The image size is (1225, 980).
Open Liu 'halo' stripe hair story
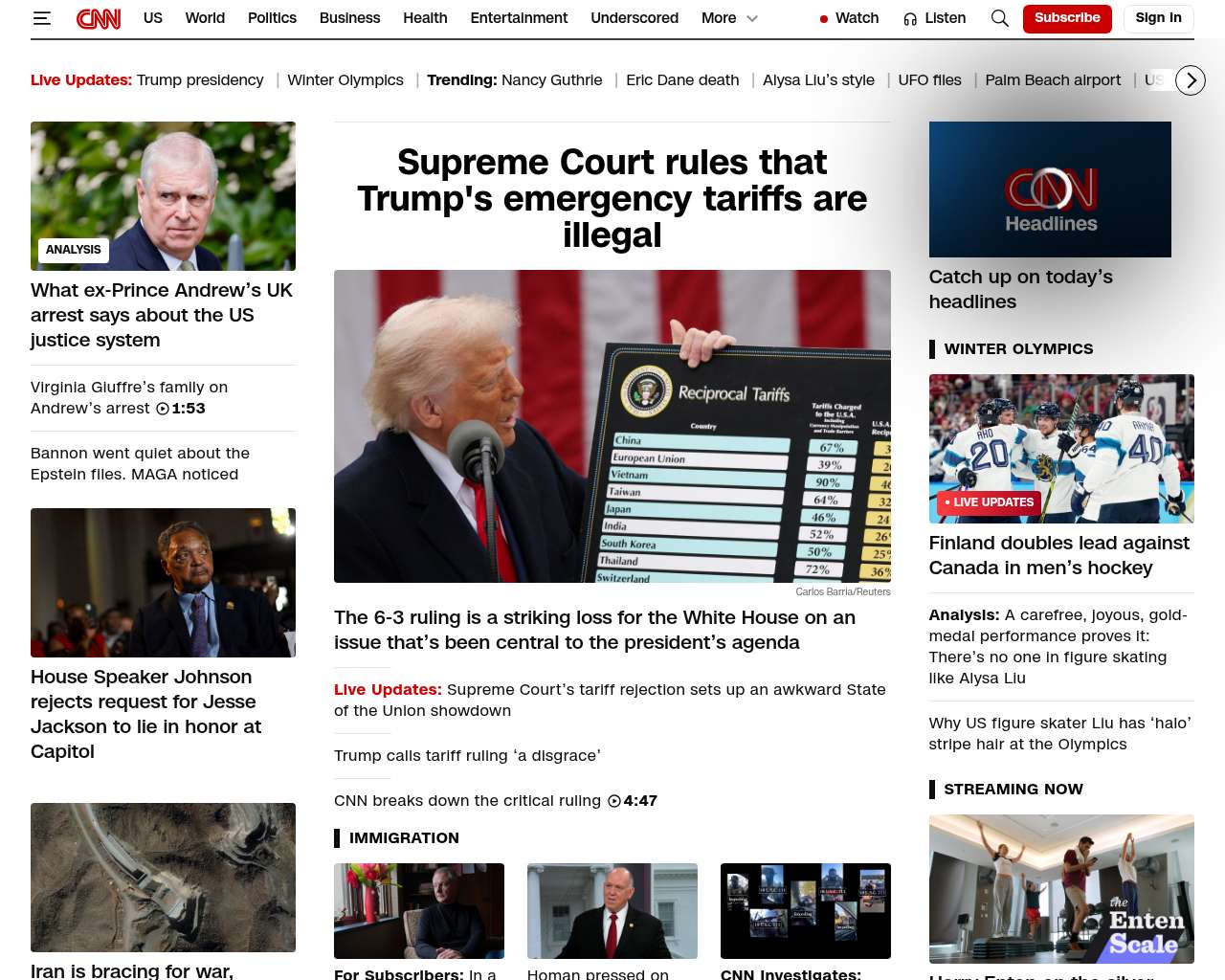tap(1059, 734)
